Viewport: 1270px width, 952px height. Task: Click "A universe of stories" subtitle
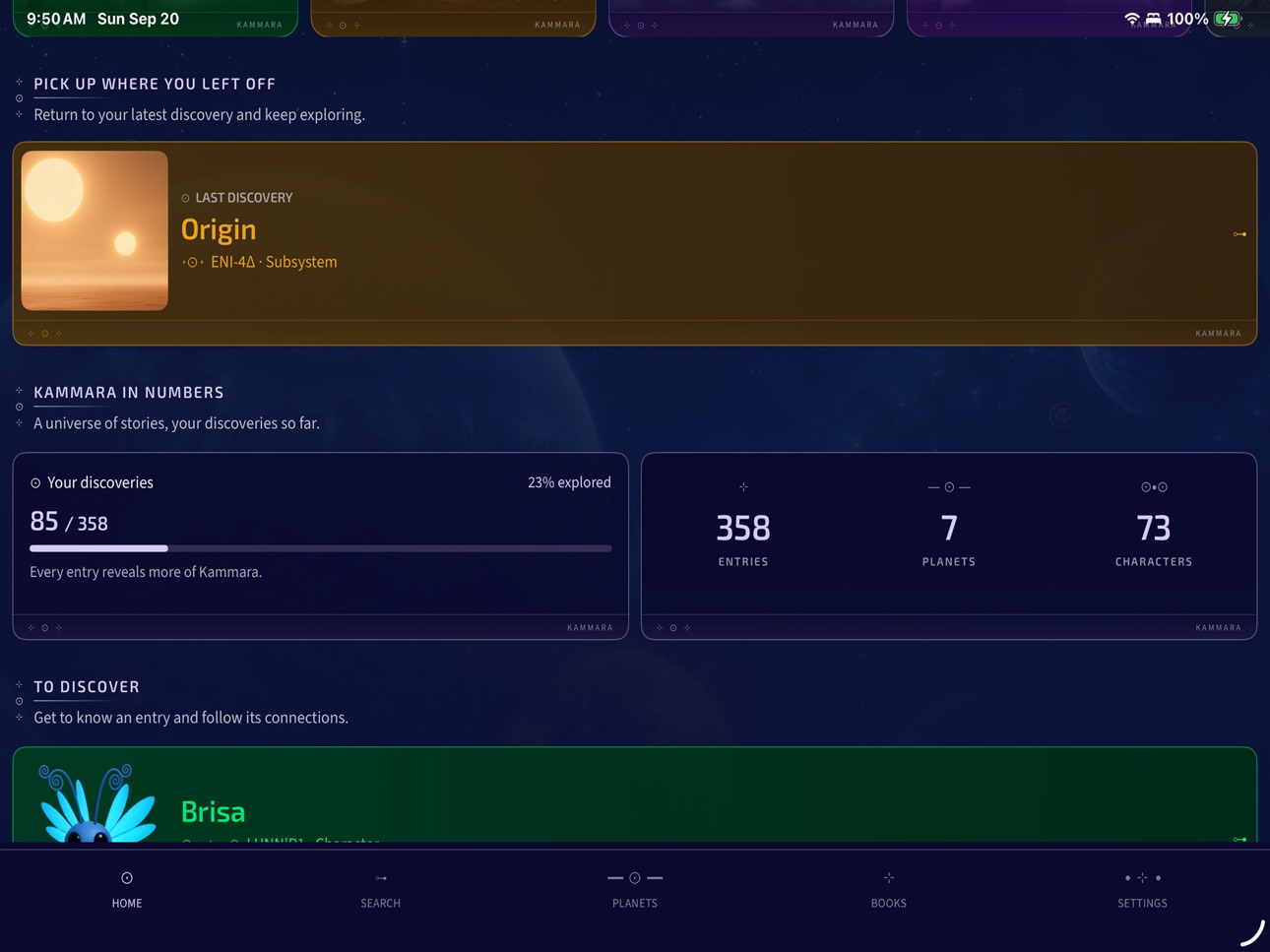pyautogui.click(x=176, y=423)
